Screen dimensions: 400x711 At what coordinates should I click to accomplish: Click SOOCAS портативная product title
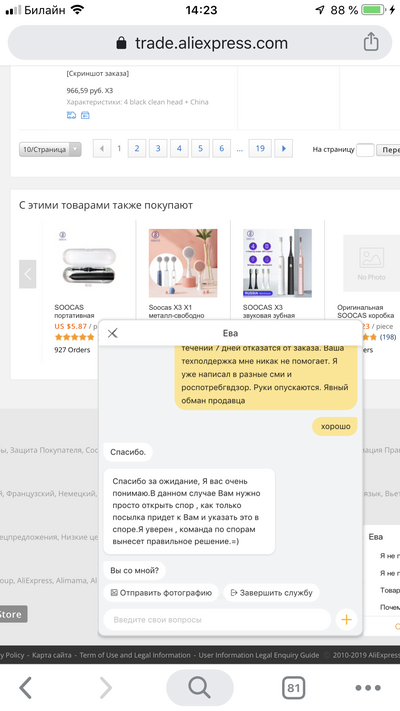[x=74, y=311]
